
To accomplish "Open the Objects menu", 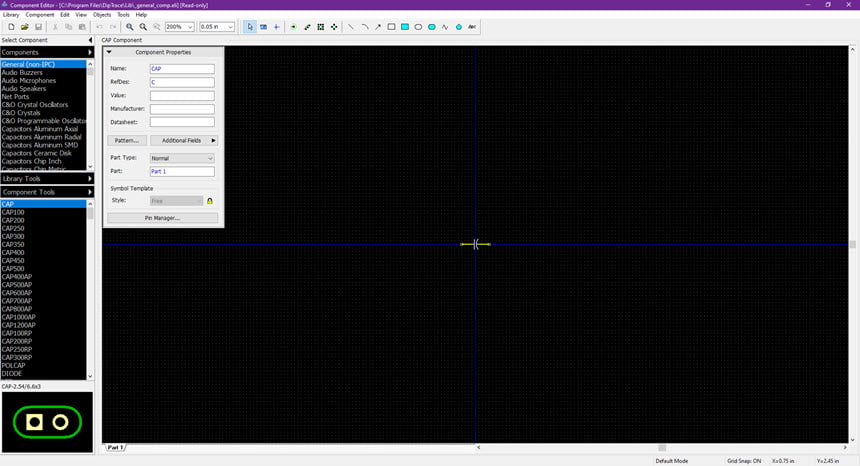I will click(x=102, y=15).
